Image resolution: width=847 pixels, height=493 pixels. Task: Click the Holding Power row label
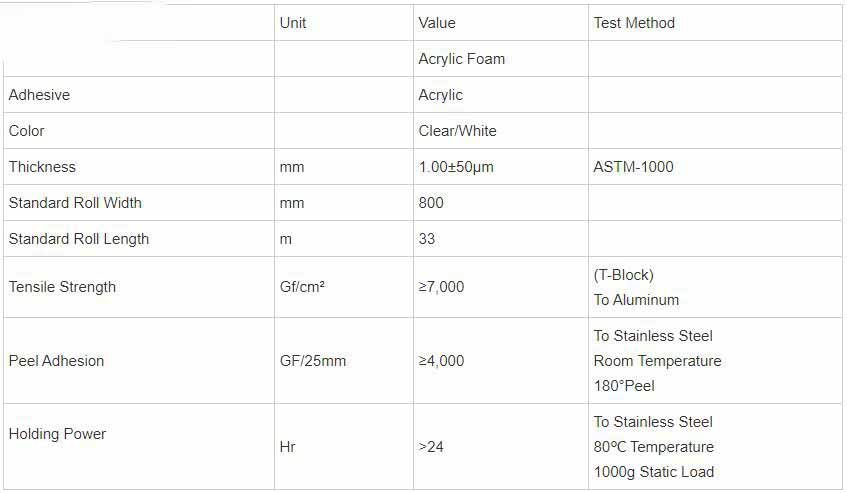[x=57, y=434]
